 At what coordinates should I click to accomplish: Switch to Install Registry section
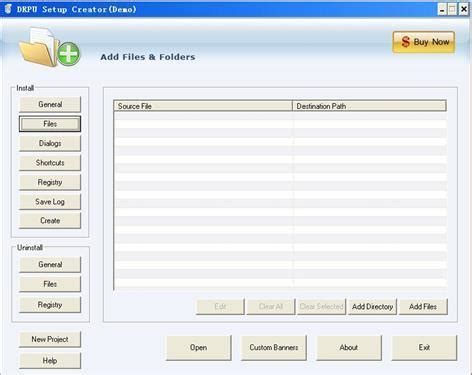50,182
